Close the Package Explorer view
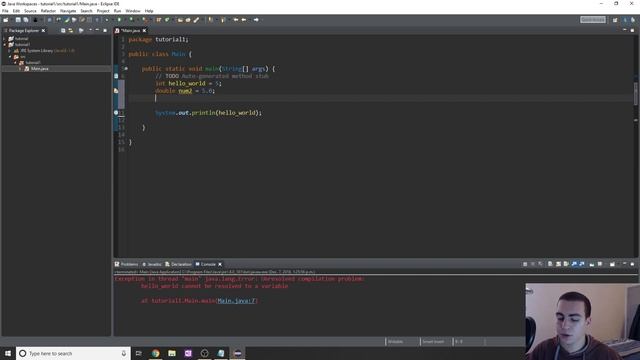Viewport: 640px width, 360px height. [43, 31]
